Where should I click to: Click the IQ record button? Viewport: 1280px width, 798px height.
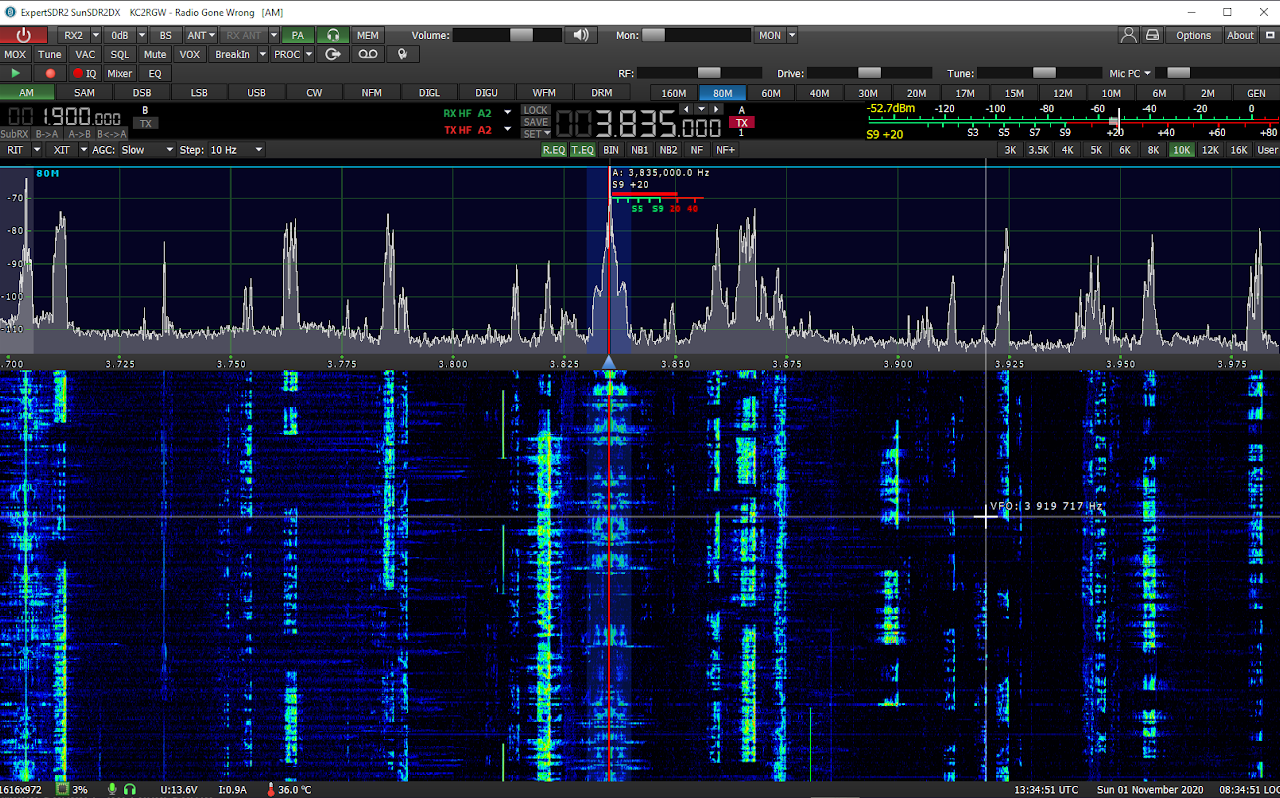point(85,73)
